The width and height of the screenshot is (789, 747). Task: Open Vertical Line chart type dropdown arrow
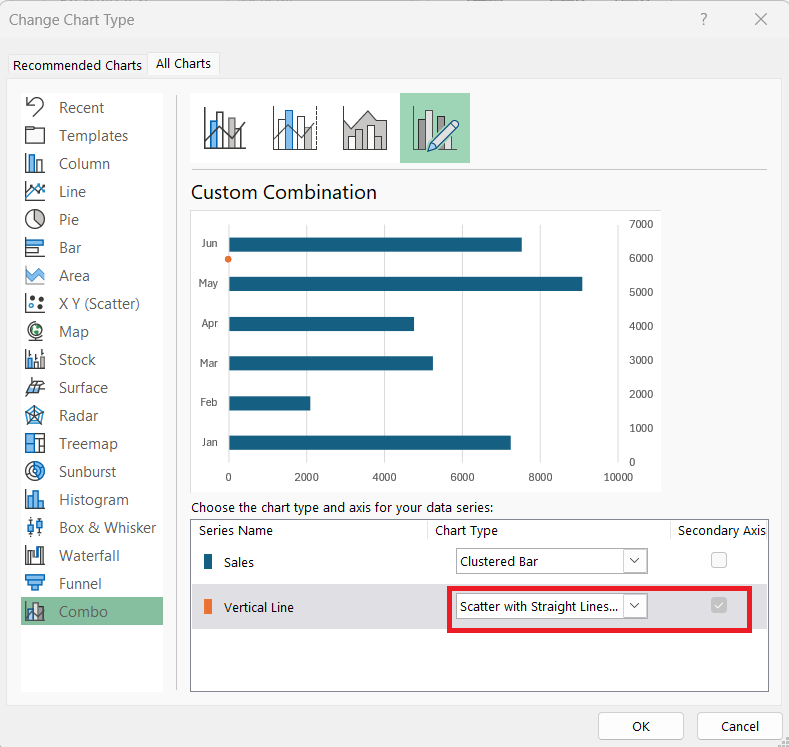pyautogui.click(x=635, y=606)
